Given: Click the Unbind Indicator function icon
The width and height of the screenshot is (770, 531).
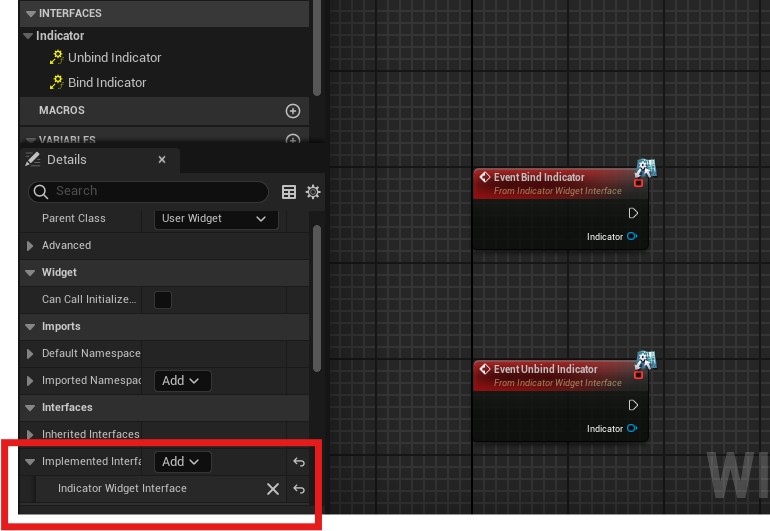Looking at the screenshot, I should tap(56, 57).
